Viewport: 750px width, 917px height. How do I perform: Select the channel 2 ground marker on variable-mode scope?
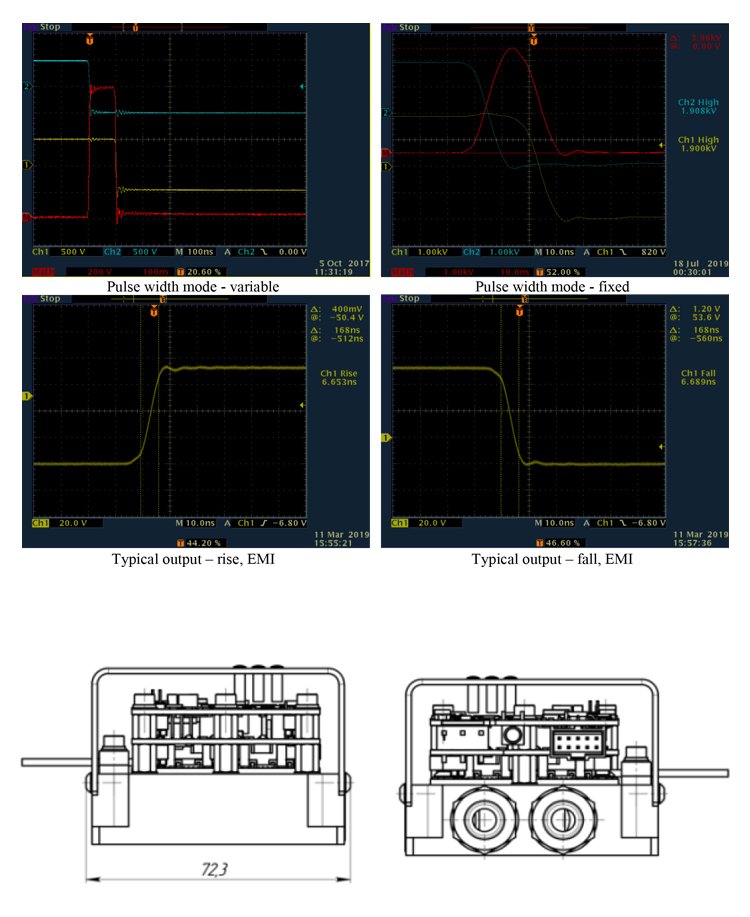pos(28,88)
